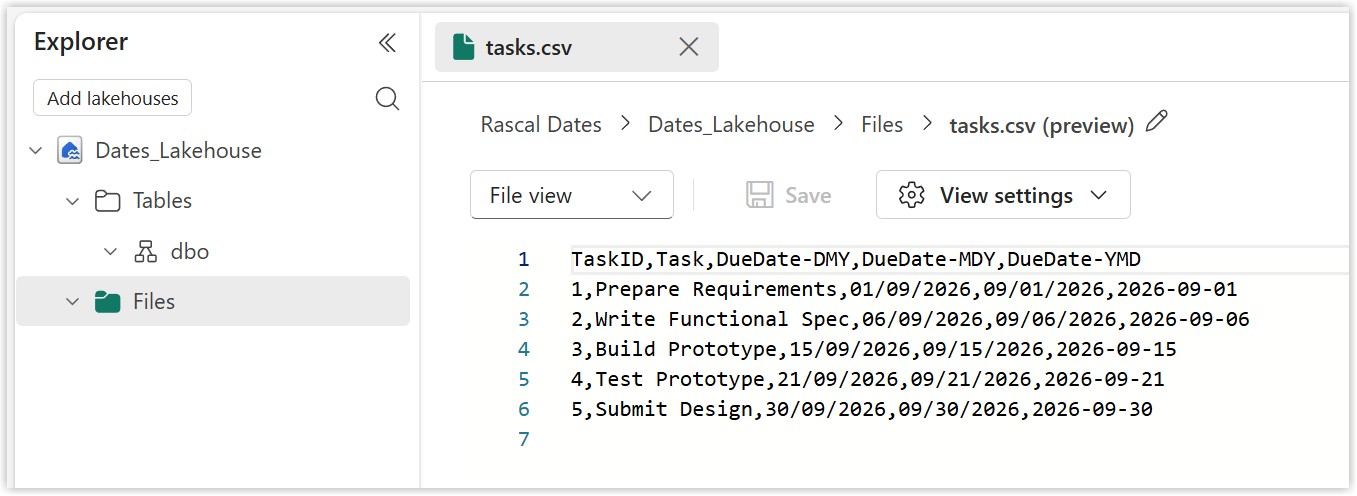This screenshot has height=496, width=1357.
Task: Click the Explorer panel heading
Action: click(81, 42)
